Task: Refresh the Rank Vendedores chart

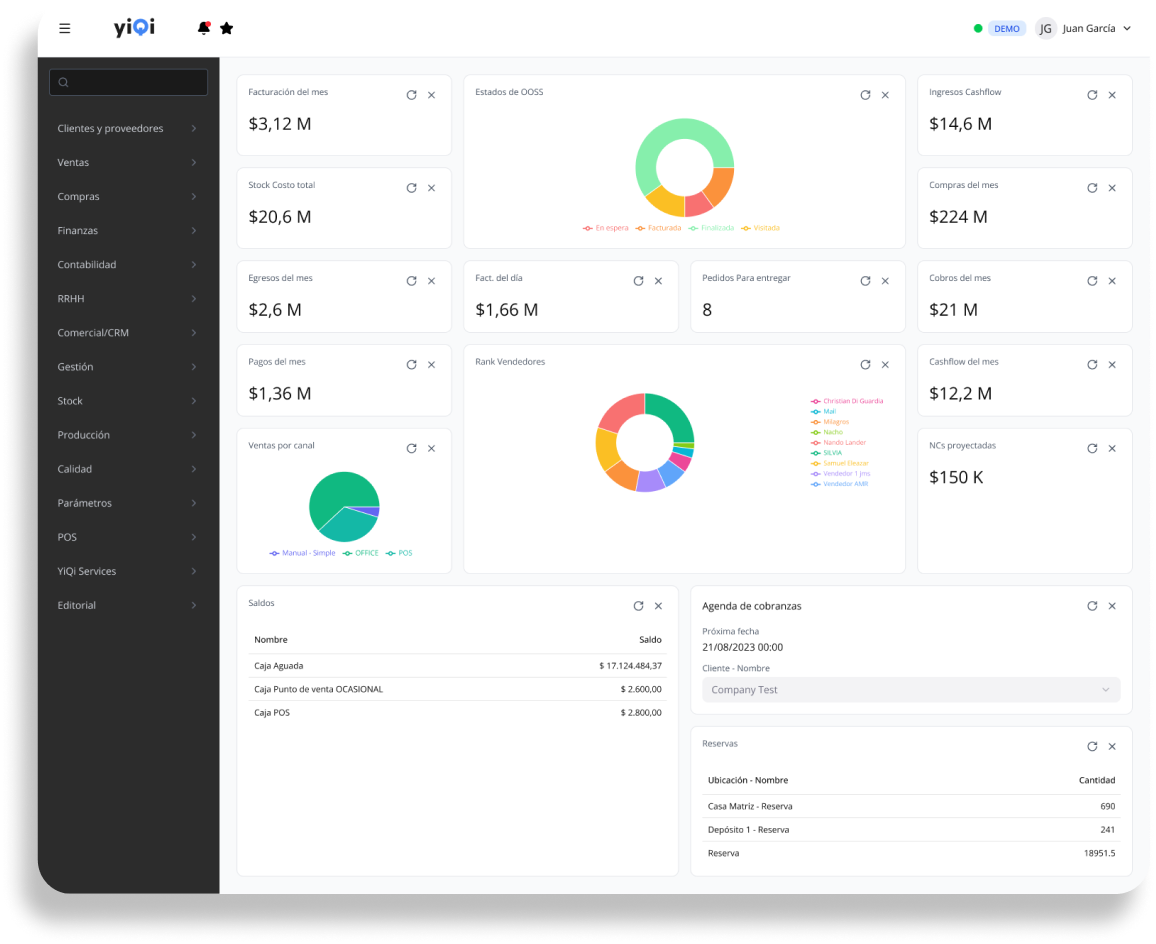Action: (x=865, y=365)
